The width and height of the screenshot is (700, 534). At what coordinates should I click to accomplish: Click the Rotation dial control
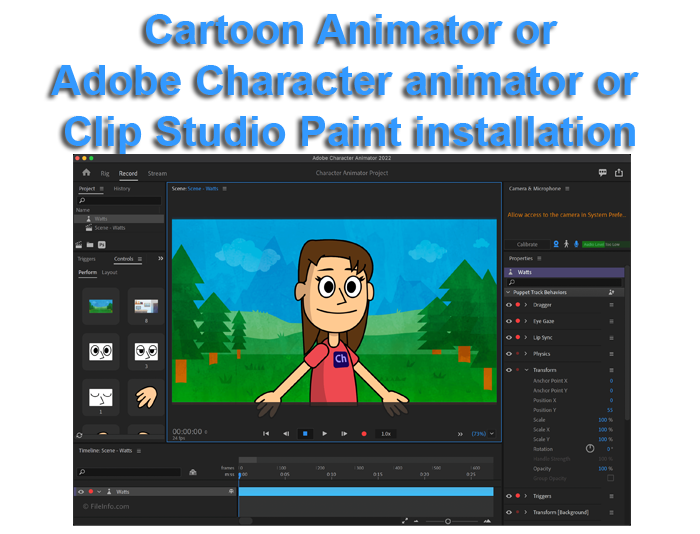590,448
